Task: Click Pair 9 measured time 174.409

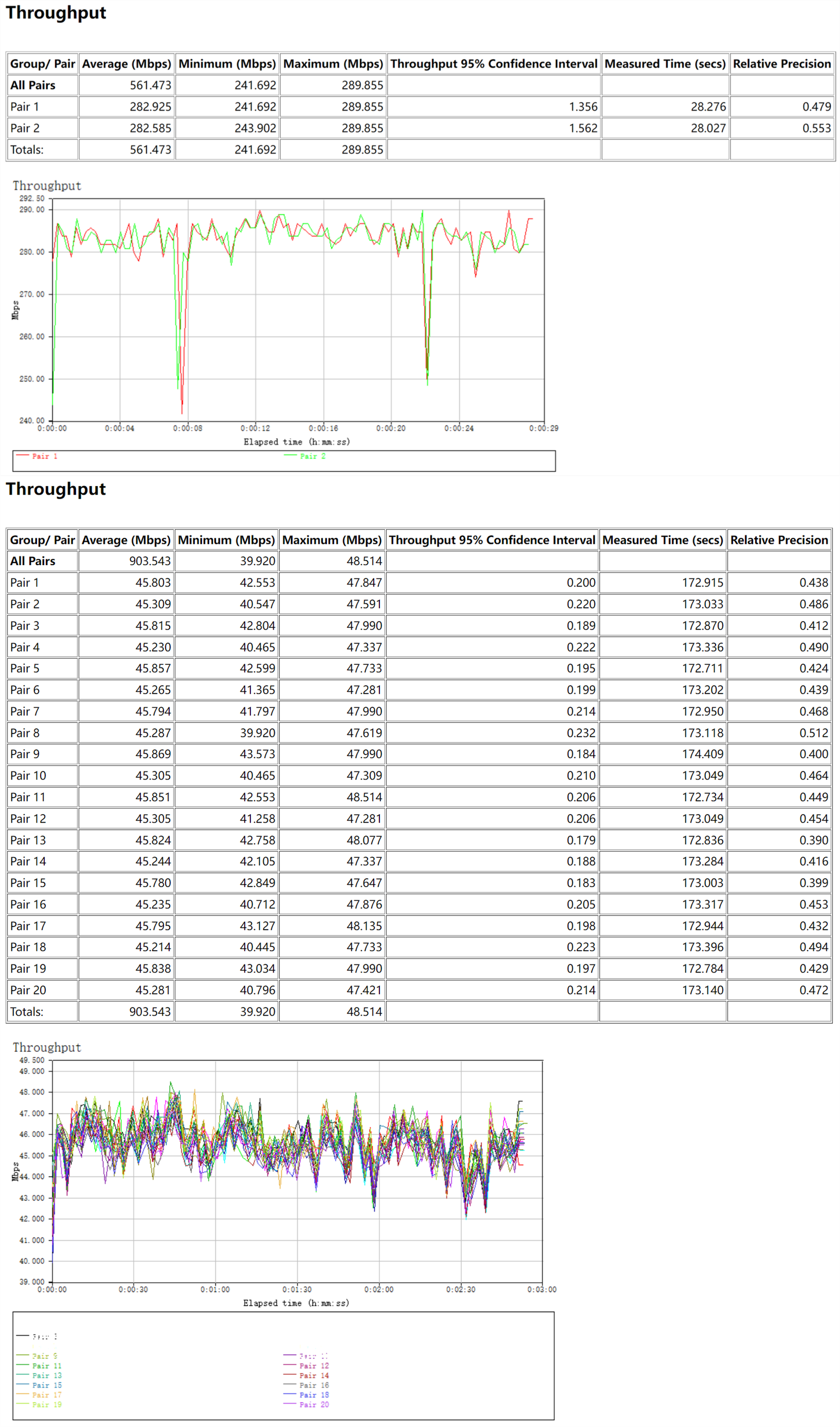Action: click(702, 754)
